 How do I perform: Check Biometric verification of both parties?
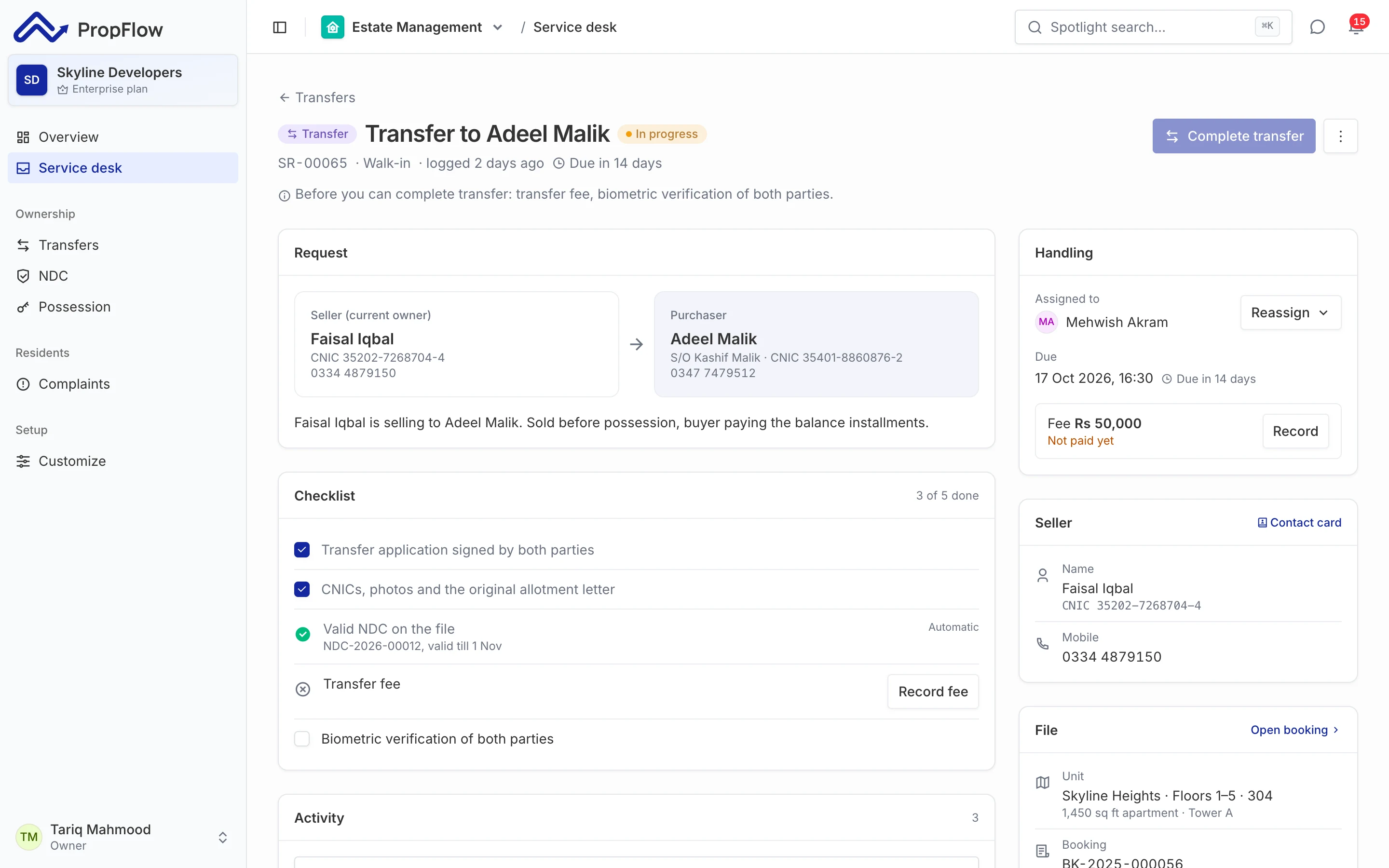pos(302,739)
